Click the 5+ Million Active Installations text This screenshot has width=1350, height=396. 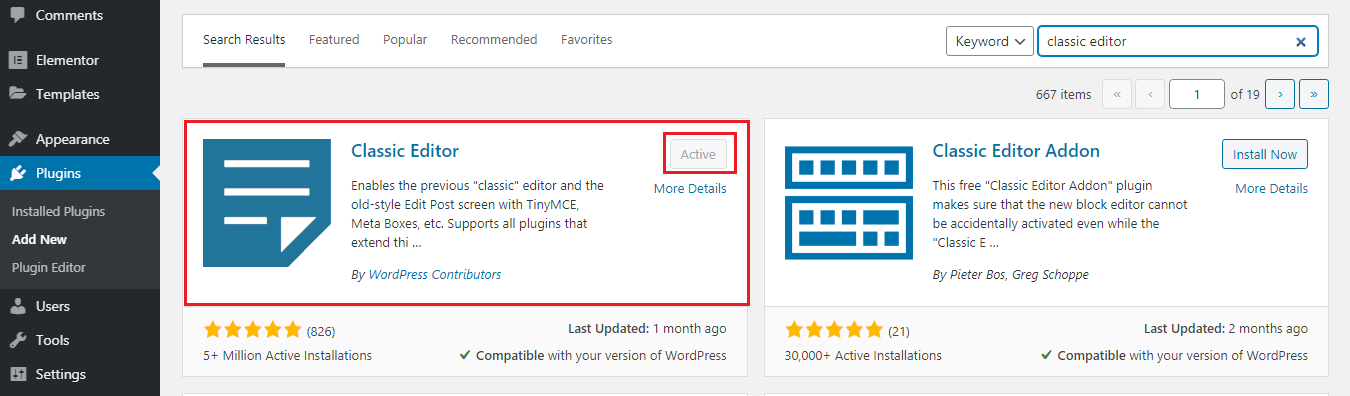288,355
